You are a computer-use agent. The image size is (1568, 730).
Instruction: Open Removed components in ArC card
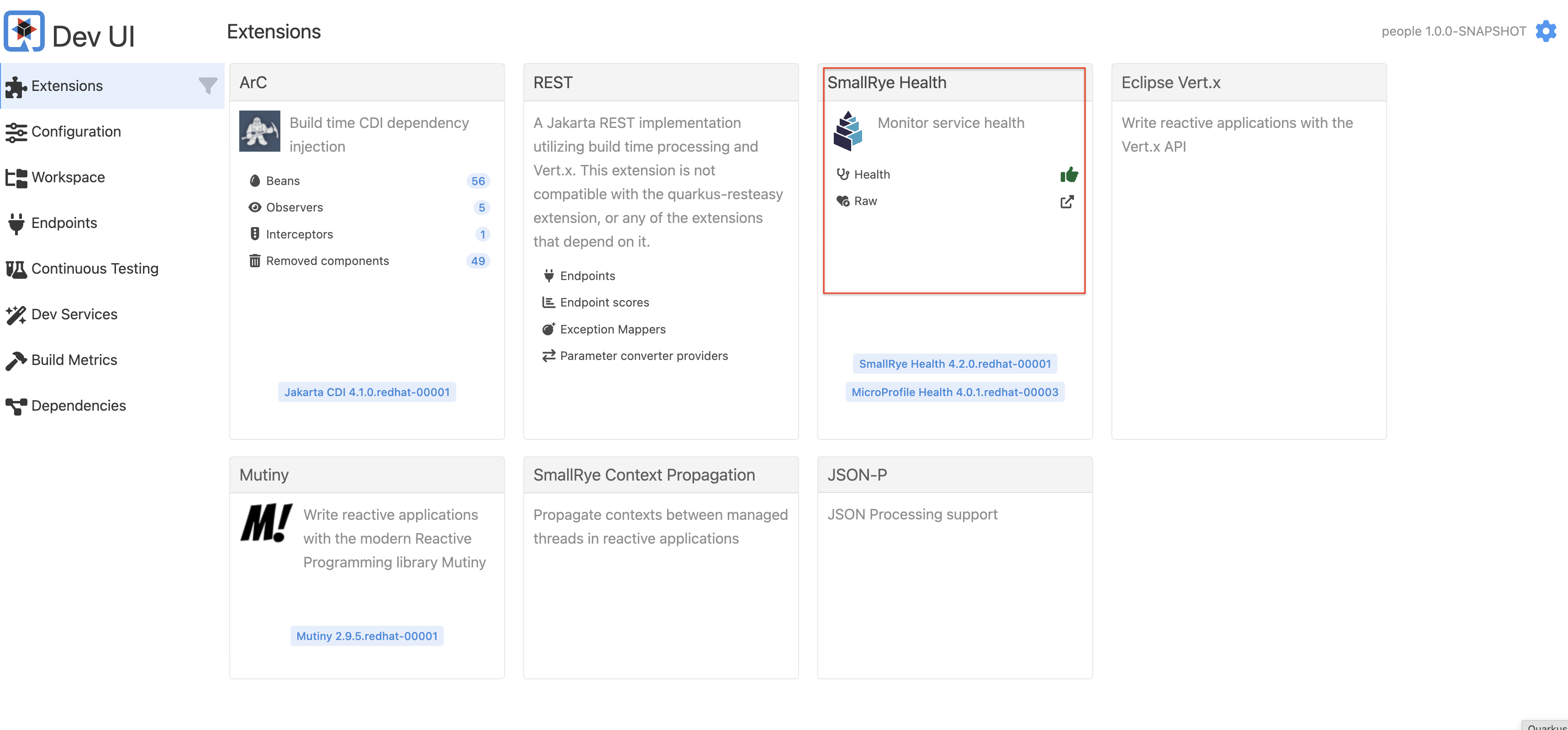pos(327,260)
